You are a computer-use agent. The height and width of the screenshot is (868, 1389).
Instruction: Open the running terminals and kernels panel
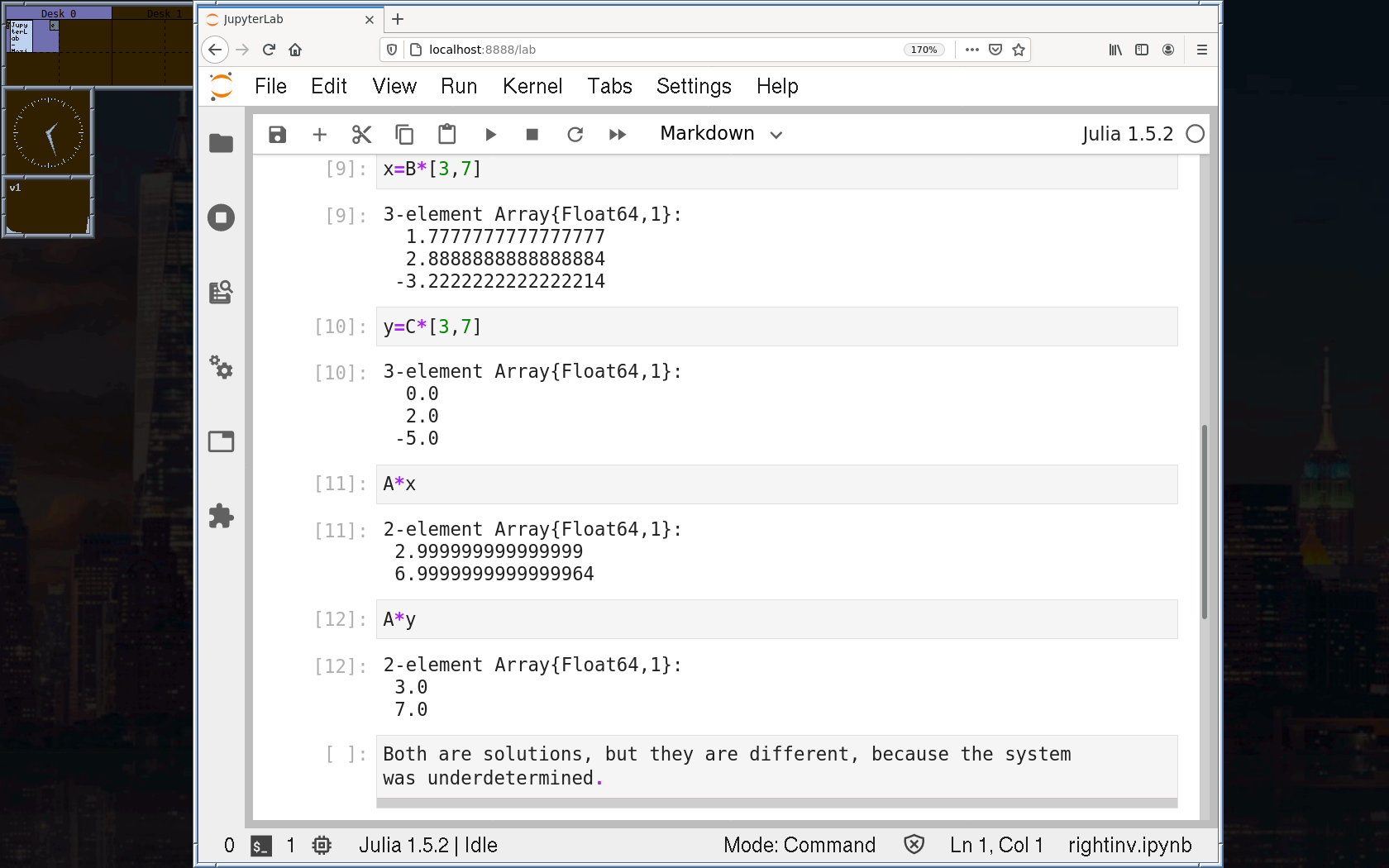(x=221, y=217)
